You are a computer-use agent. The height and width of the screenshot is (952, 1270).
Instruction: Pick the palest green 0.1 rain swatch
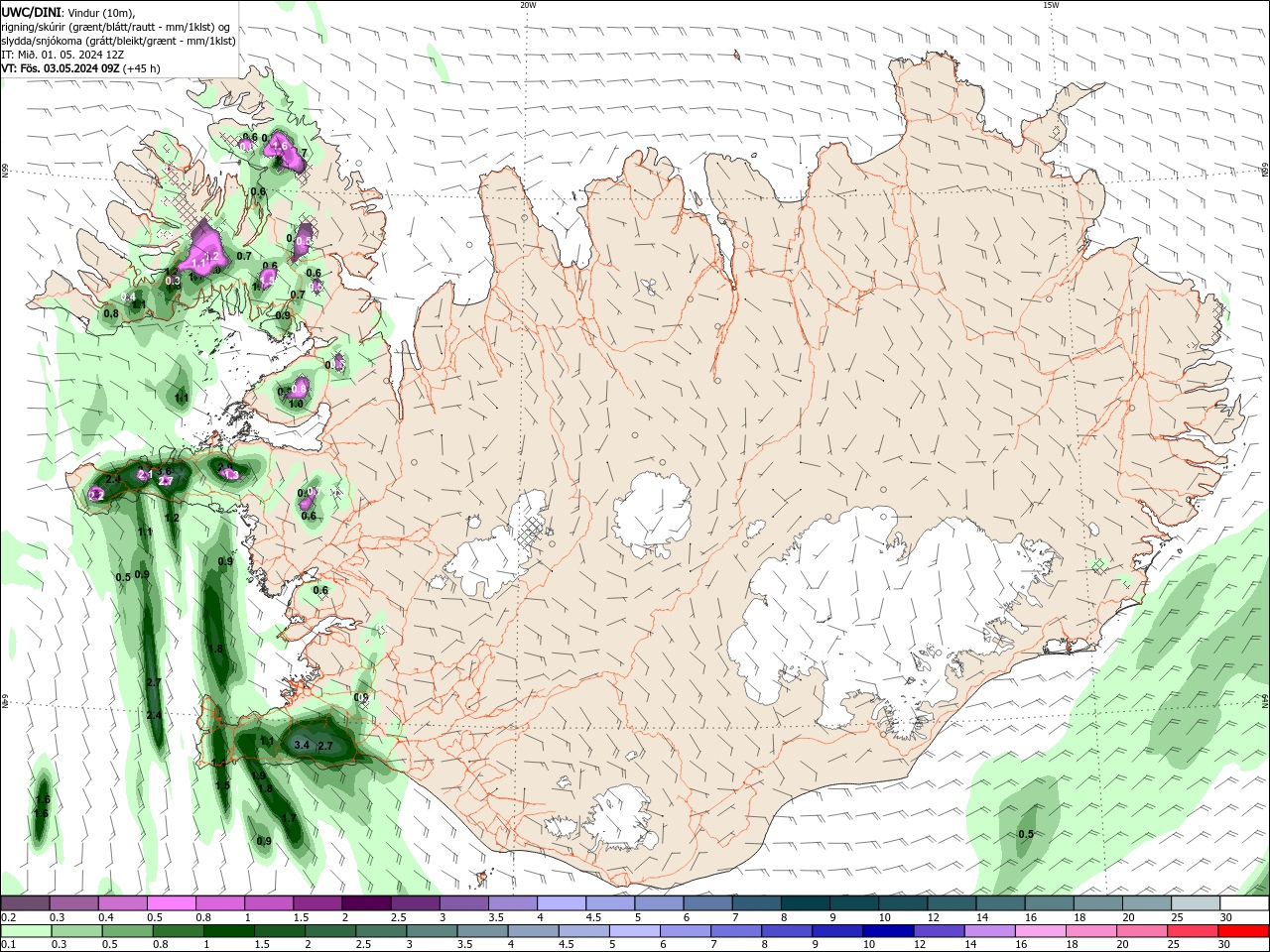click(25, 931)
